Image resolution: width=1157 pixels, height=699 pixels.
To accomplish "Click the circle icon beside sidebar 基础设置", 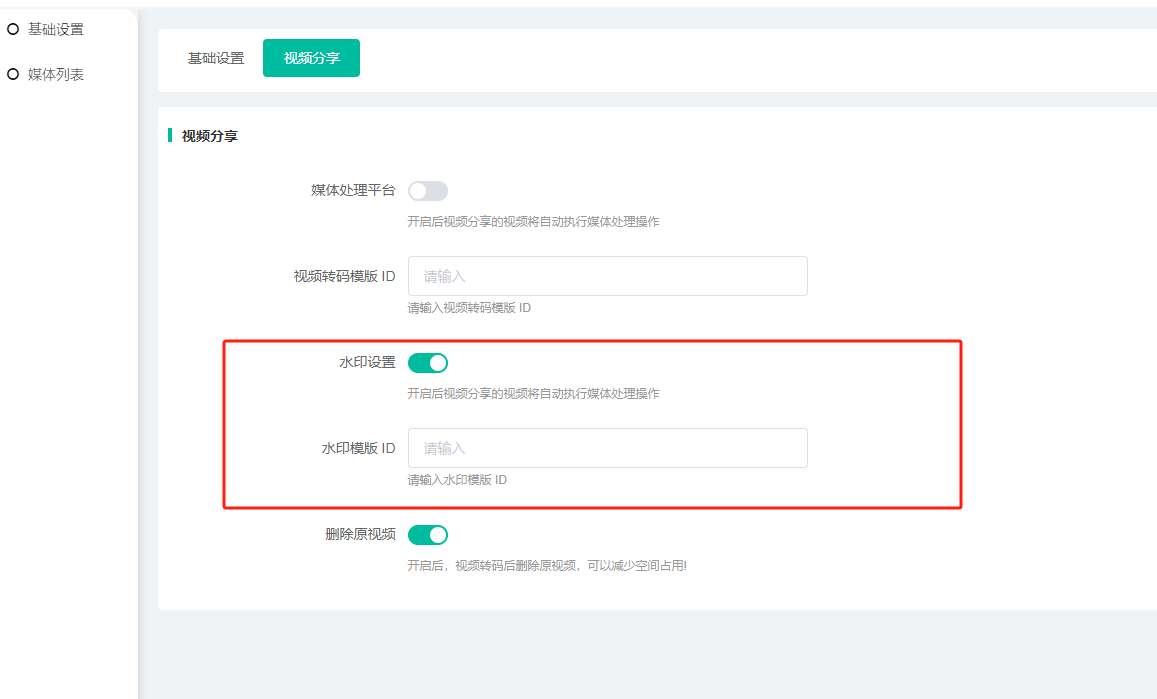I will (x=13, y=30).
